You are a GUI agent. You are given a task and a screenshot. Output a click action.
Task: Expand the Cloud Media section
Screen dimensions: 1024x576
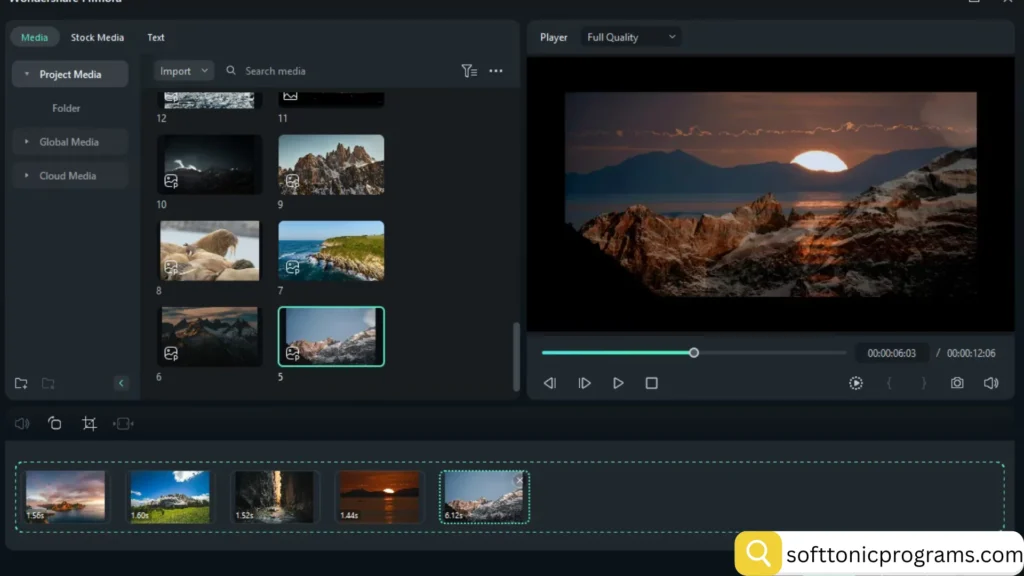27,176
